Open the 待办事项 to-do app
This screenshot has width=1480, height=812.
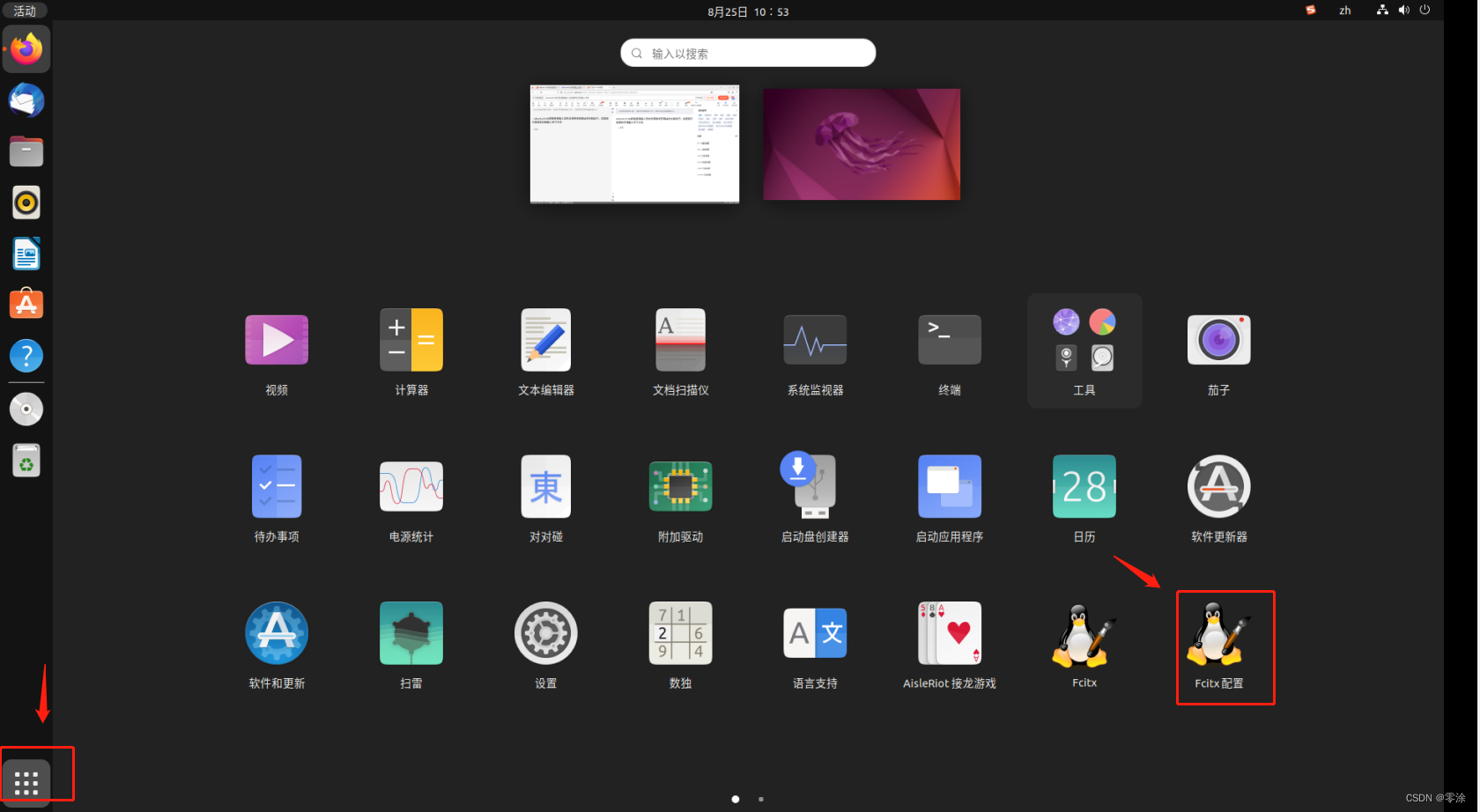coord(277,486)
